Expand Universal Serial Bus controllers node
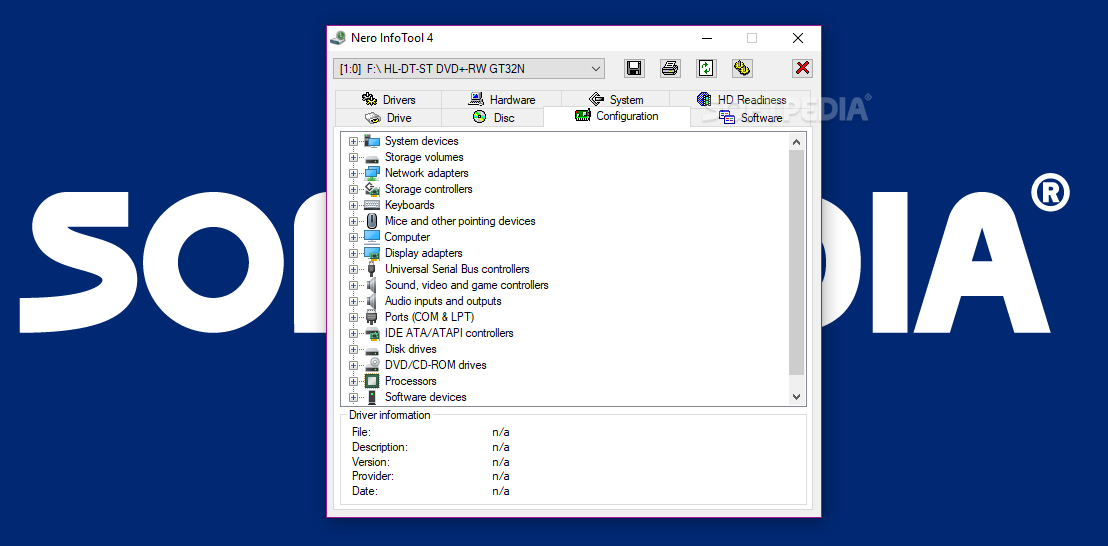 click(x=353, y=269)
